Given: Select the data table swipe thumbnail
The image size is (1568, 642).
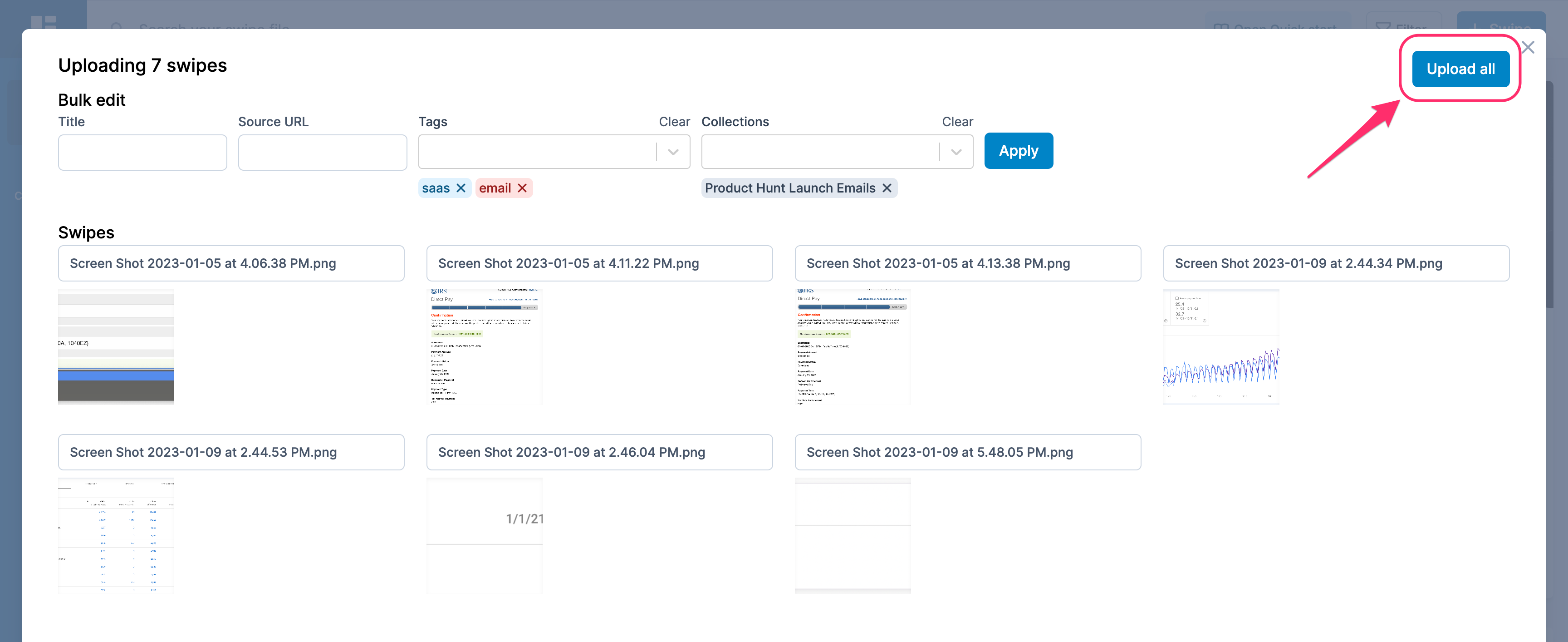Looking at the screenshot, I should (116, 535).
